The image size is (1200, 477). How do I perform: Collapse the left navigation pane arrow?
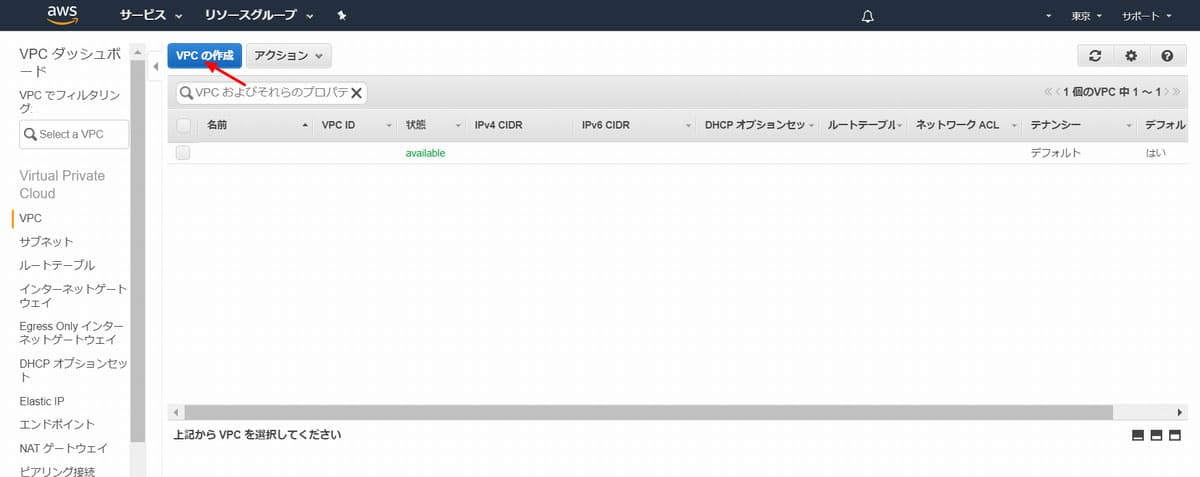[155, 67]
